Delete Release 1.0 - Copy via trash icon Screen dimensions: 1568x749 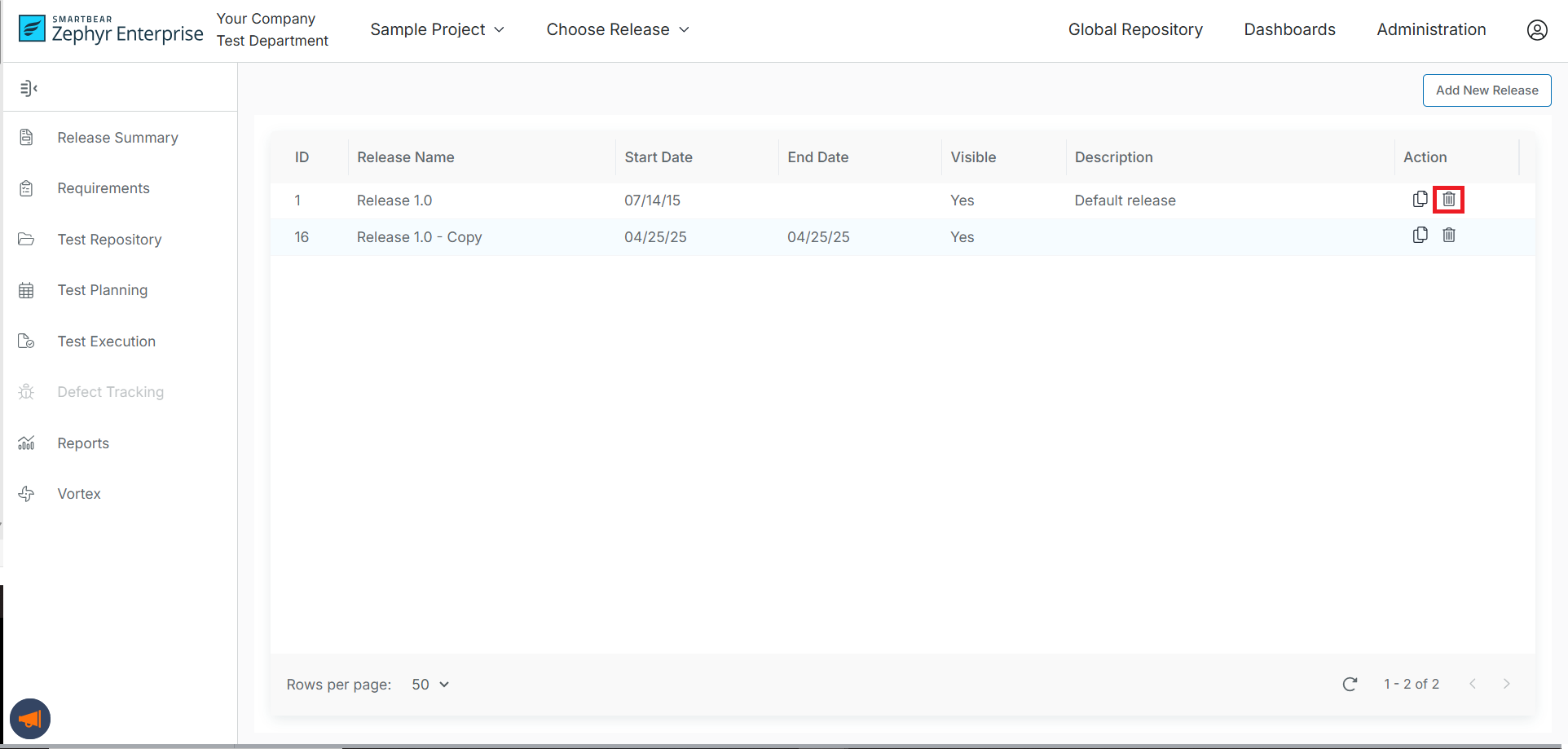[1448, 235]
